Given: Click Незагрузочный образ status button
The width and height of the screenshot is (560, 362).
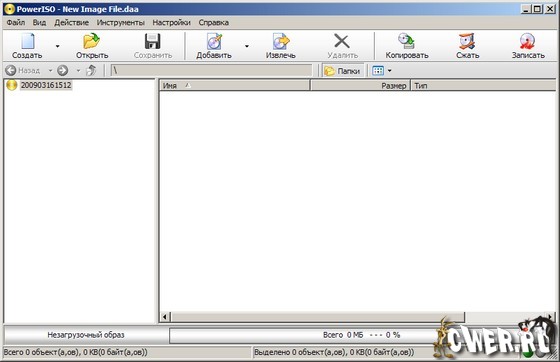Looking at the screenshot, I should click(x=86, y=335).
